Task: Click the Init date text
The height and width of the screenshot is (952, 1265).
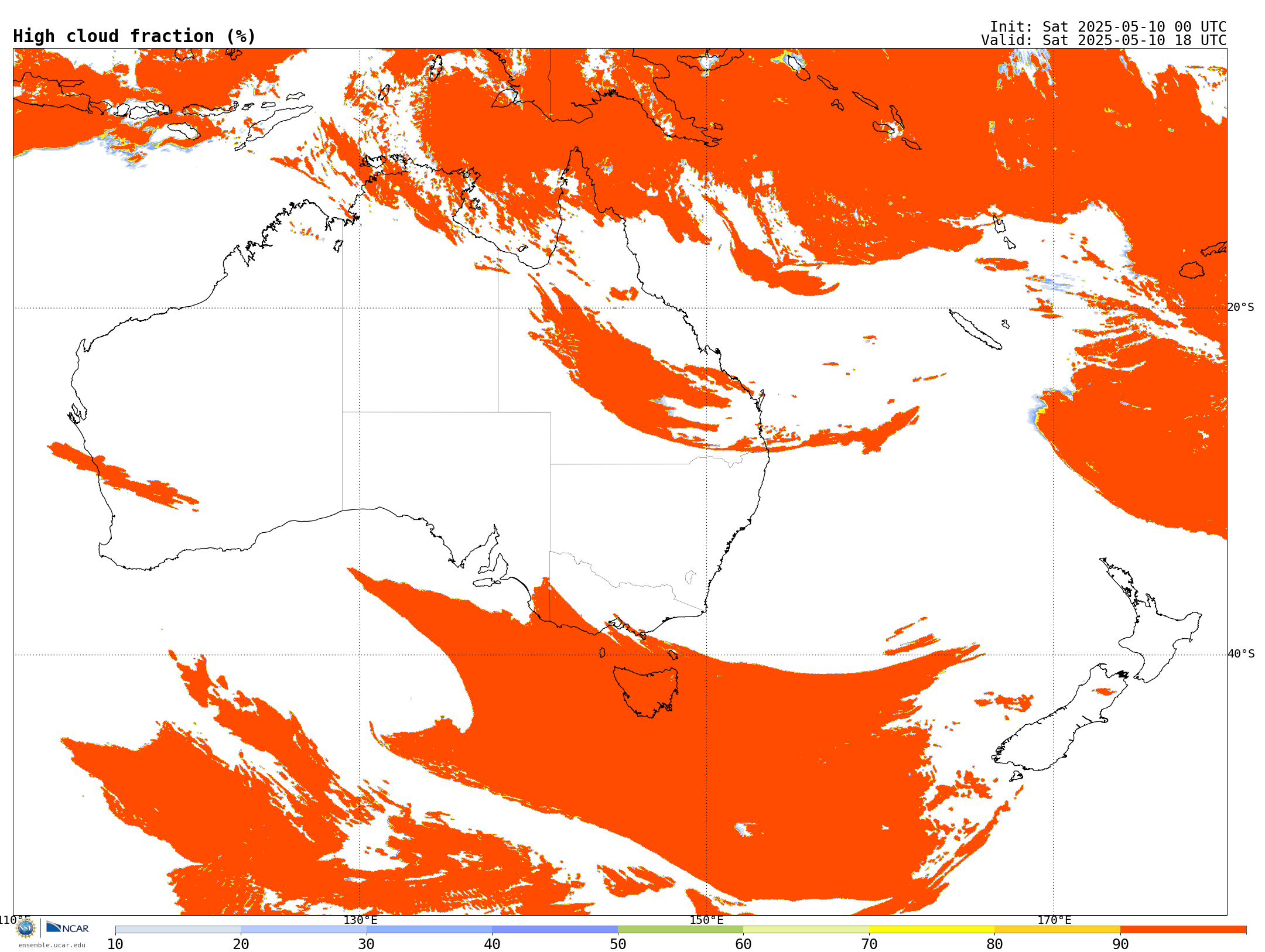Action: [x=1108, y=27]
